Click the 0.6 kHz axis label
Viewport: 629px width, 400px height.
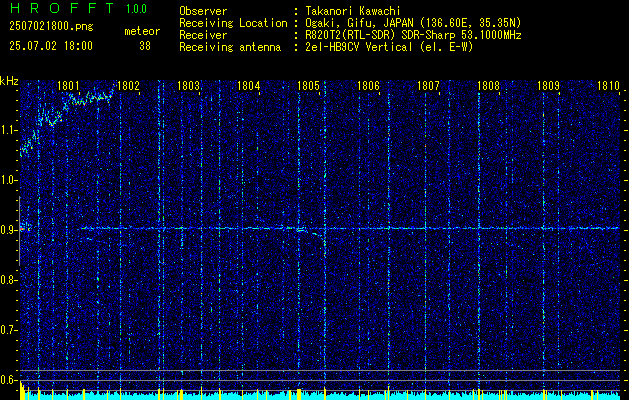pyautogui.click(x=8, y=380)
